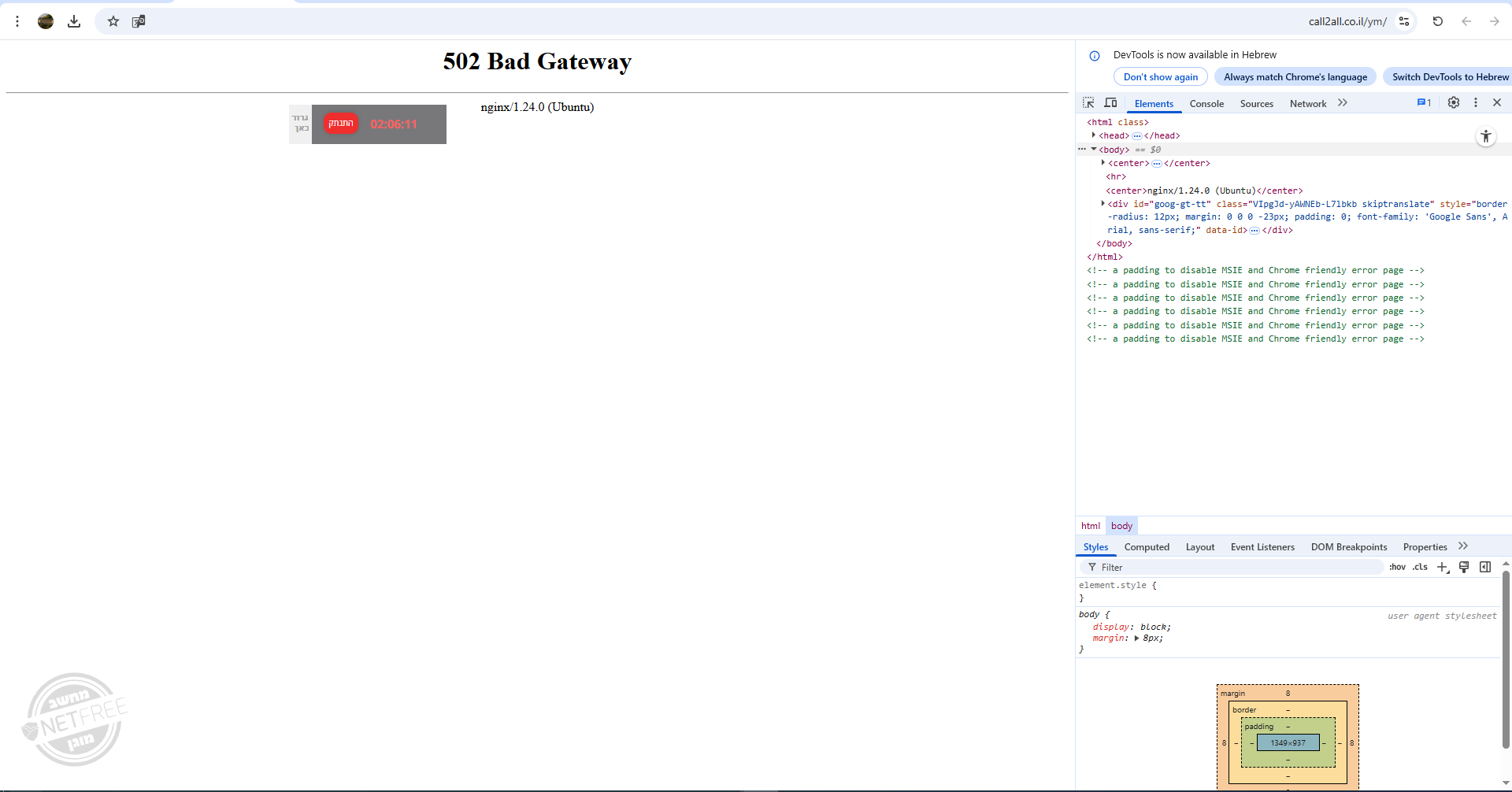Screen dimensions: 1512x792
Task: Toggle the .cls element classes panel
Action: pyautogui.click(x=1420, y=567)
